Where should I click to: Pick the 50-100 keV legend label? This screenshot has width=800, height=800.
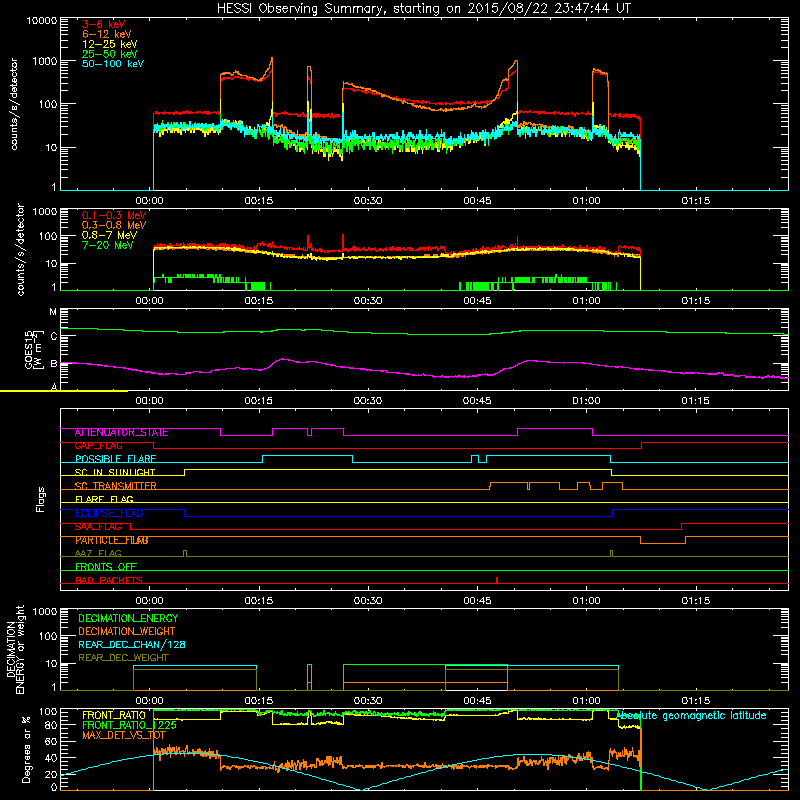coord(113,64)
